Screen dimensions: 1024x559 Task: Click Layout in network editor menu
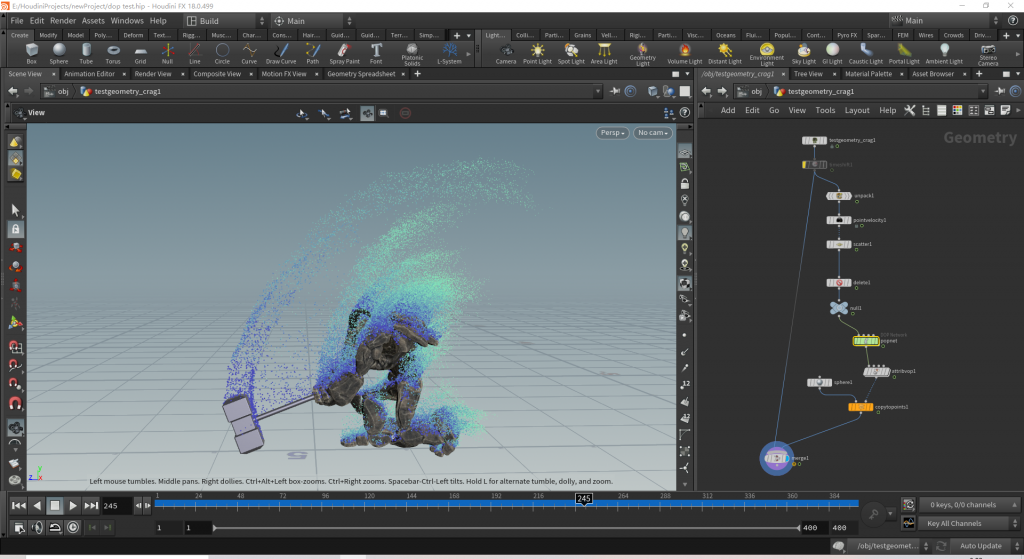point(857,110)
